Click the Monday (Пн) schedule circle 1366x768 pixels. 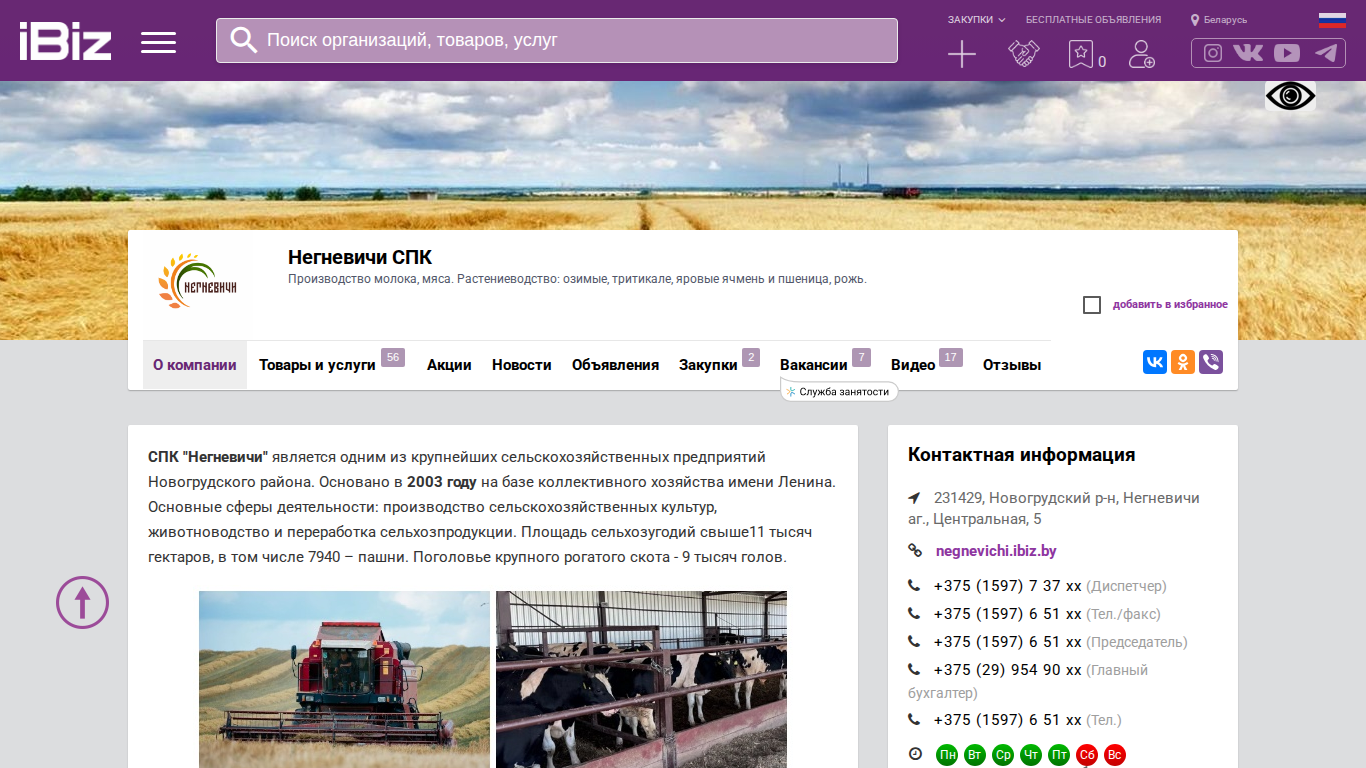point(947,755)
